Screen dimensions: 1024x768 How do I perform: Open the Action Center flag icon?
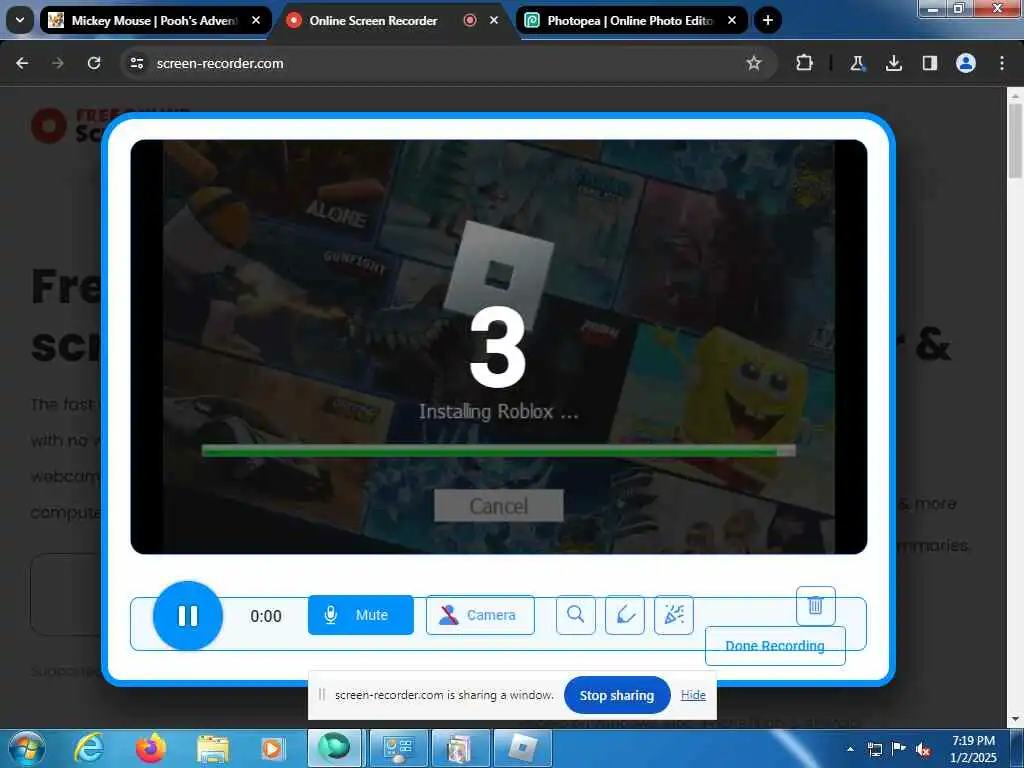pyautogui.click(x=899, y=749)
